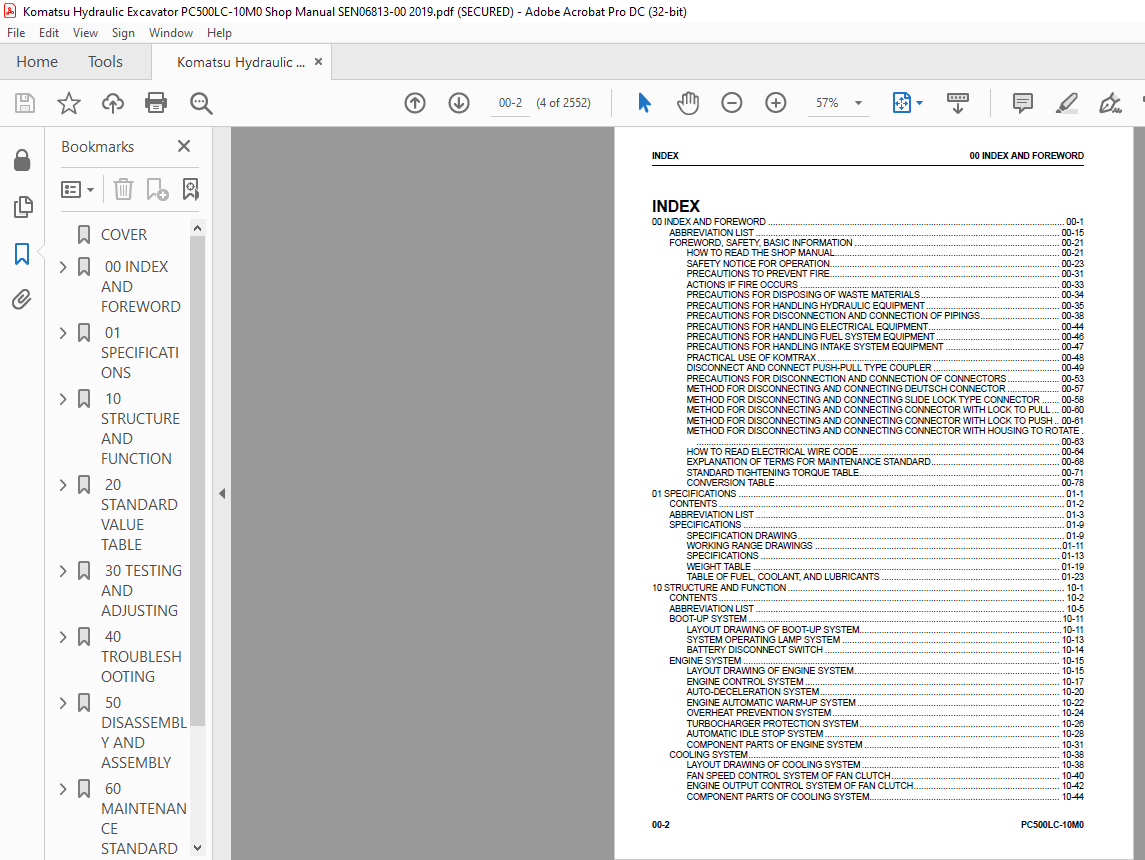Click the Save file icon
Screen dimensions: 1145x860
coord(25,103)
